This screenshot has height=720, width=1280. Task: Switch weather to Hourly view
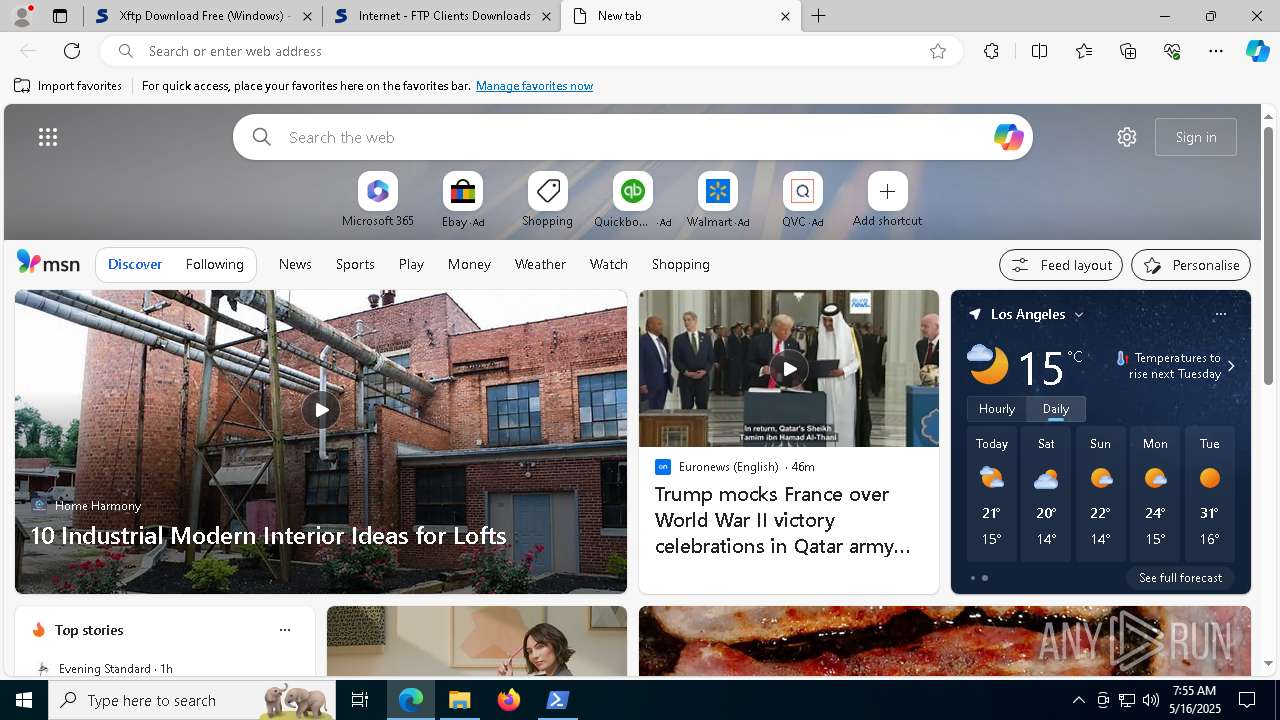(996, 408)
